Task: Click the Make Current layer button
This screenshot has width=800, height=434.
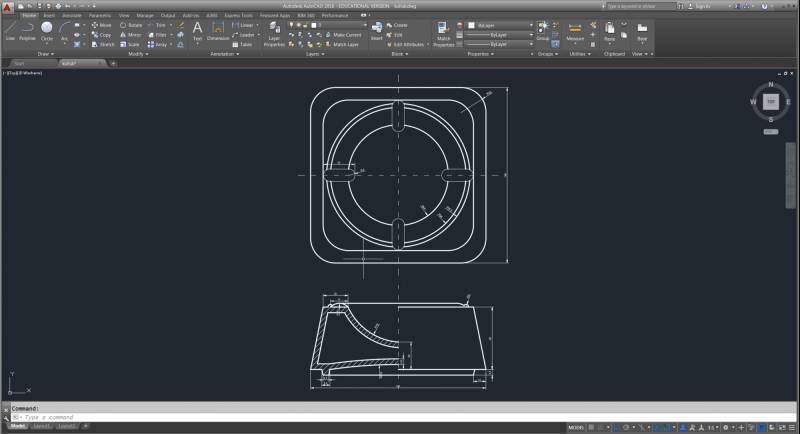Action: pyautogui.click(x=347, y=35)
